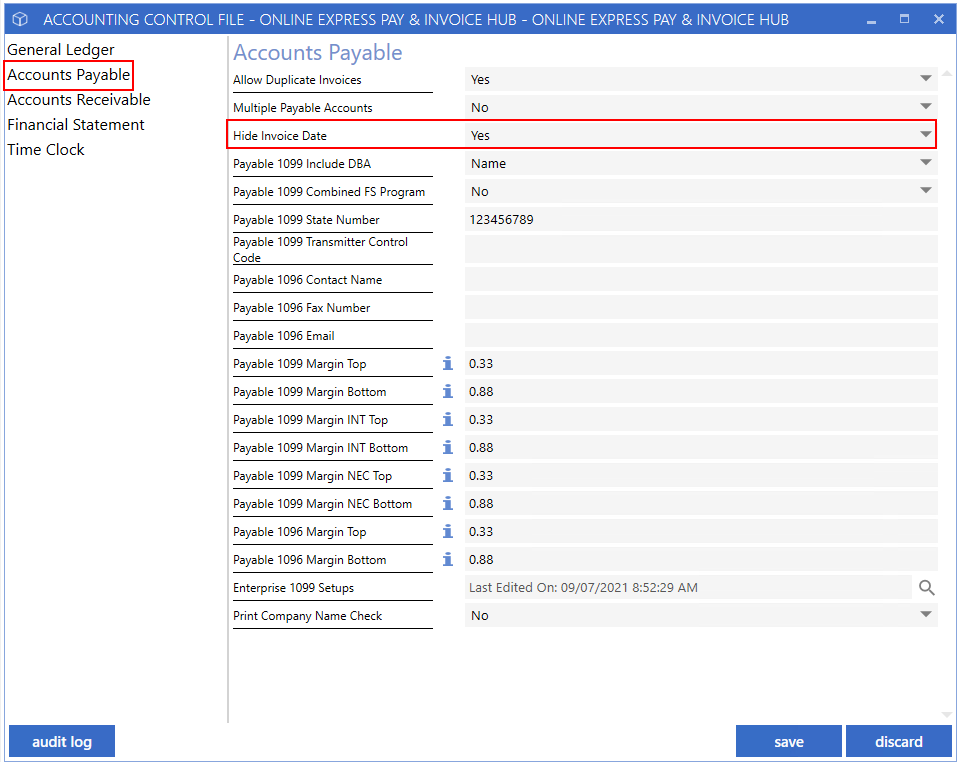957x762 pixels.
Task: Click the info icon for Payable 1096 Margin Top
Action: point(447,532)
